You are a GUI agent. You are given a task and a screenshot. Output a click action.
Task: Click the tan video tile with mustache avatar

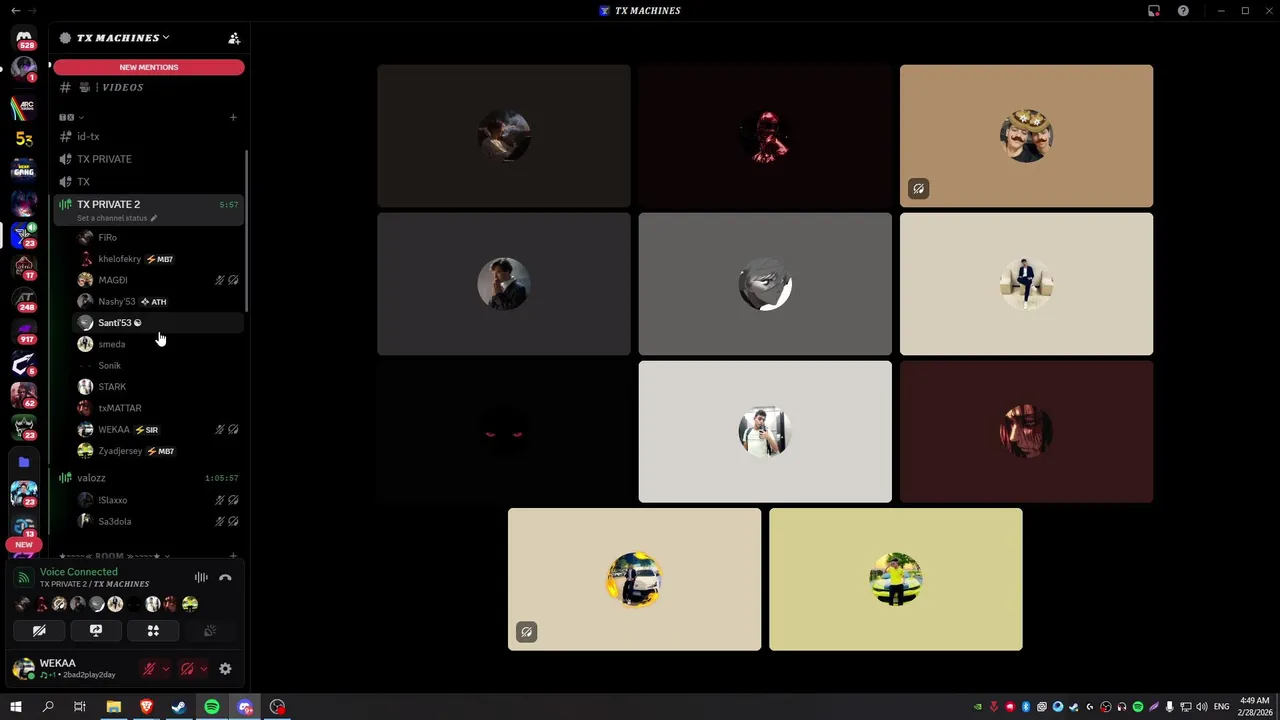(1026, 136)
